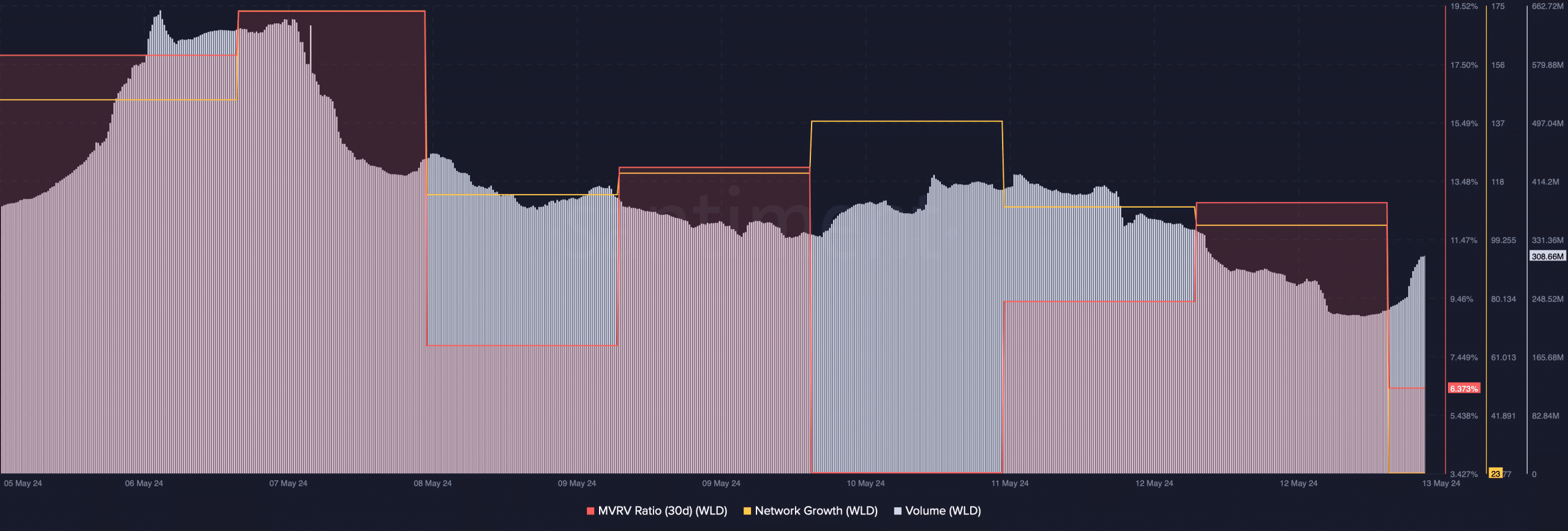Click the 9.46% MVRV axis label
This screenshot has height=531, width=1568.
[x=1461, y=299]
